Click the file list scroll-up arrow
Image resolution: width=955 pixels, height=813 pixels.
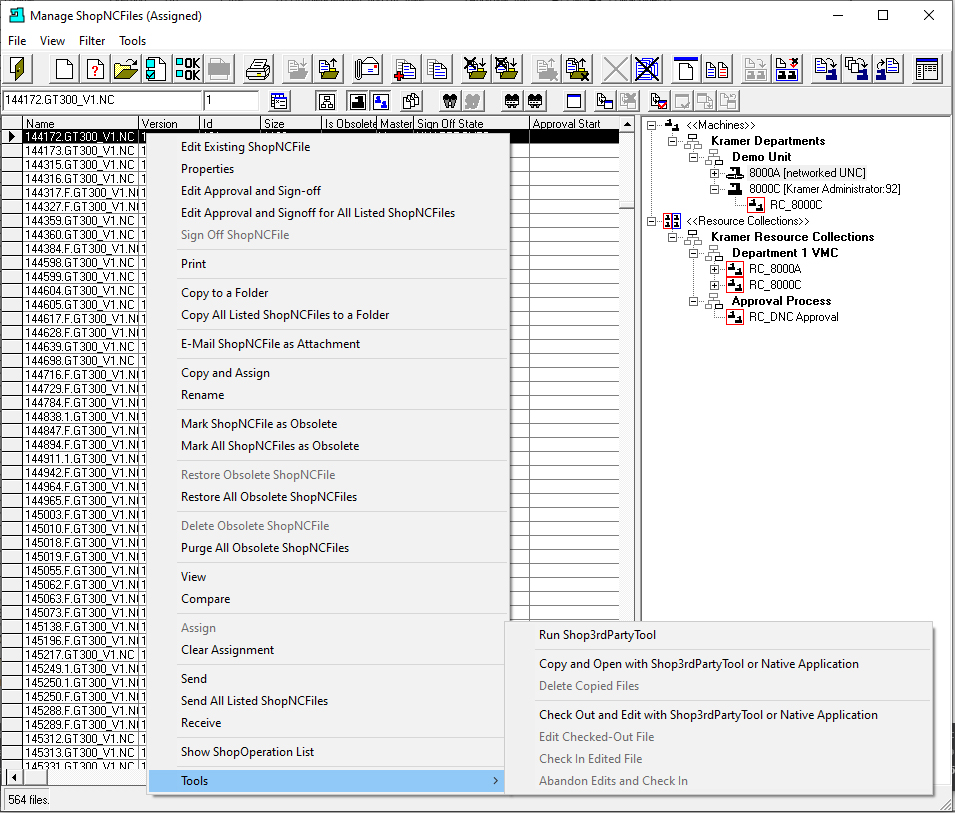point(627,124)
